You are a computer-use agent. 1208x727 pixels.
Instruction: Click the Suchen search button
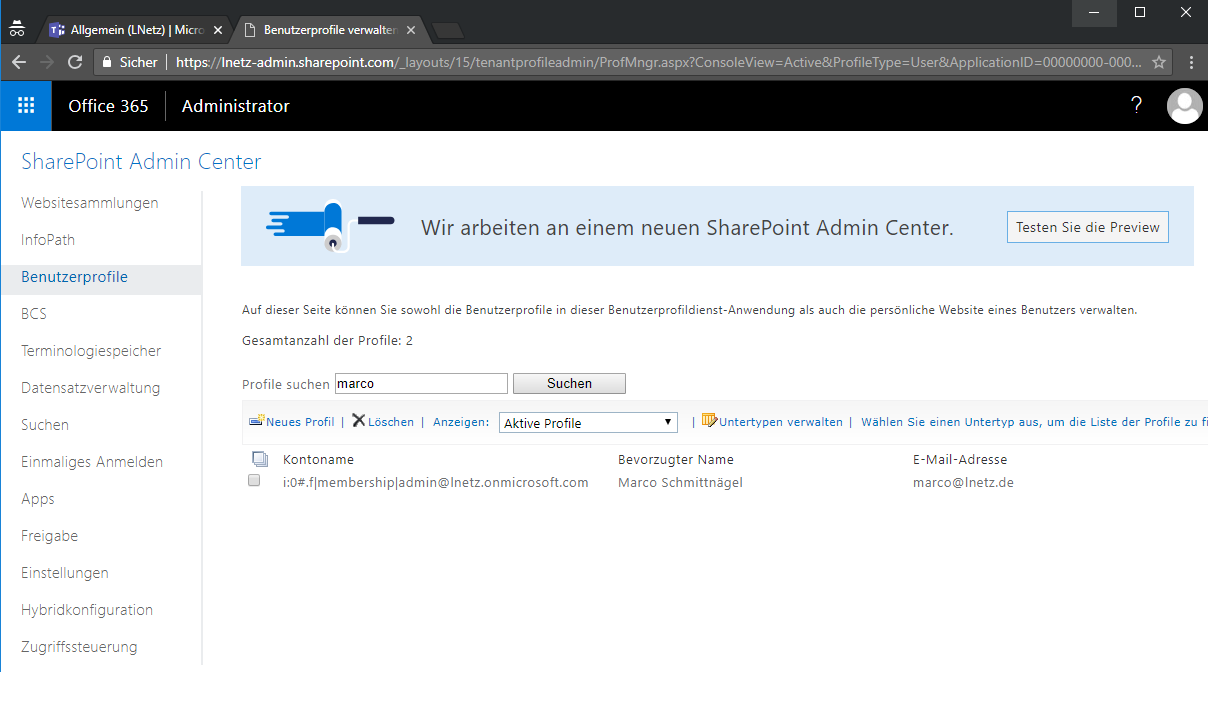click(x=569, y=384)
